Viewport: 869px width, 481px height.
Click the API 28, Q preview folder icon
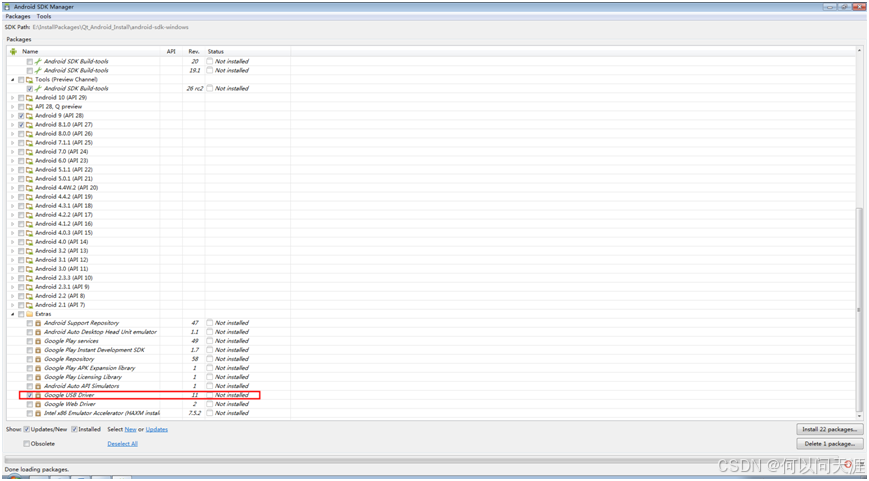point(29,106)
